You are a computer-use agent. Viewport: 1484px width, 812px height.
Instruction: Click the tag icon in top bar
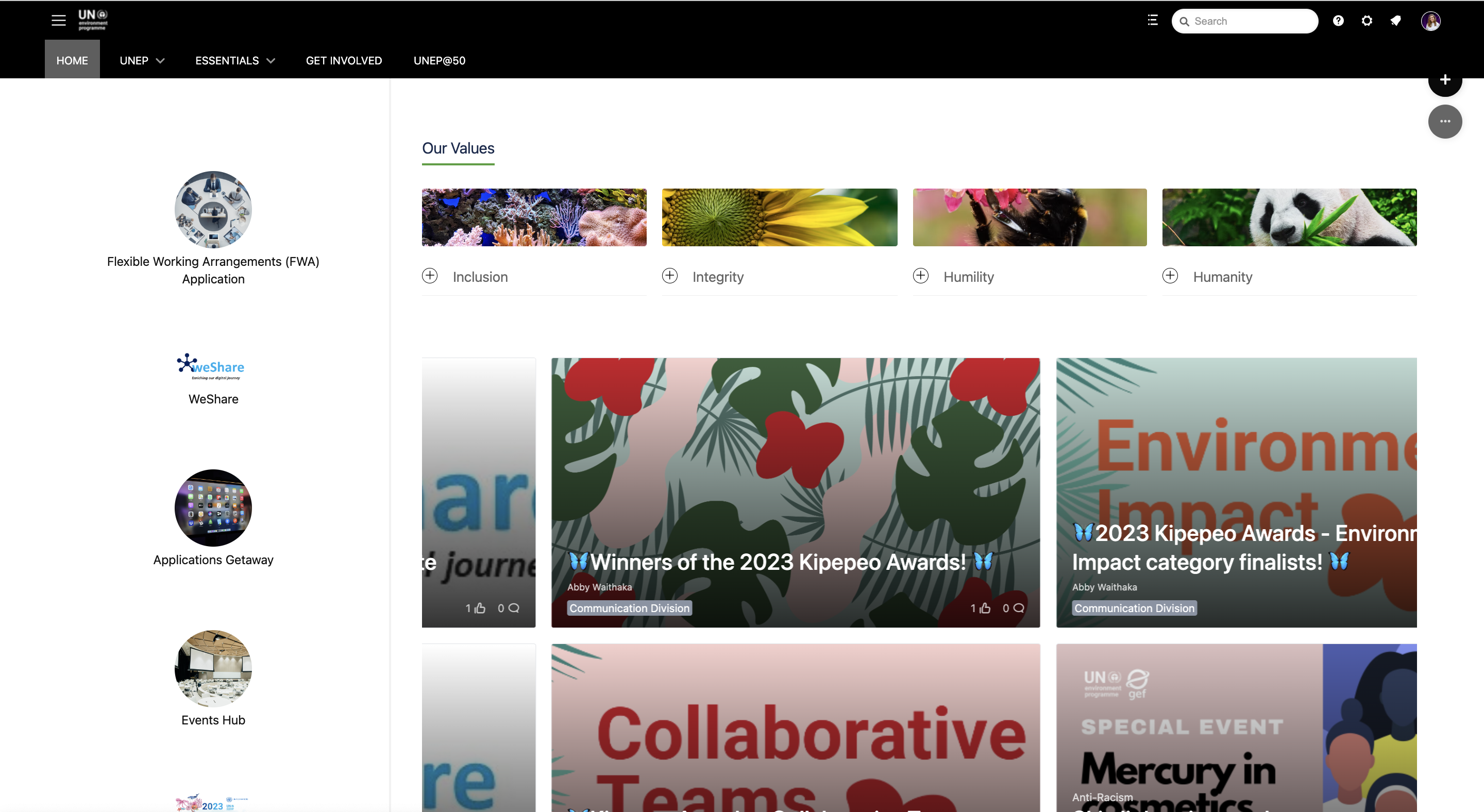pos(1395,21)
